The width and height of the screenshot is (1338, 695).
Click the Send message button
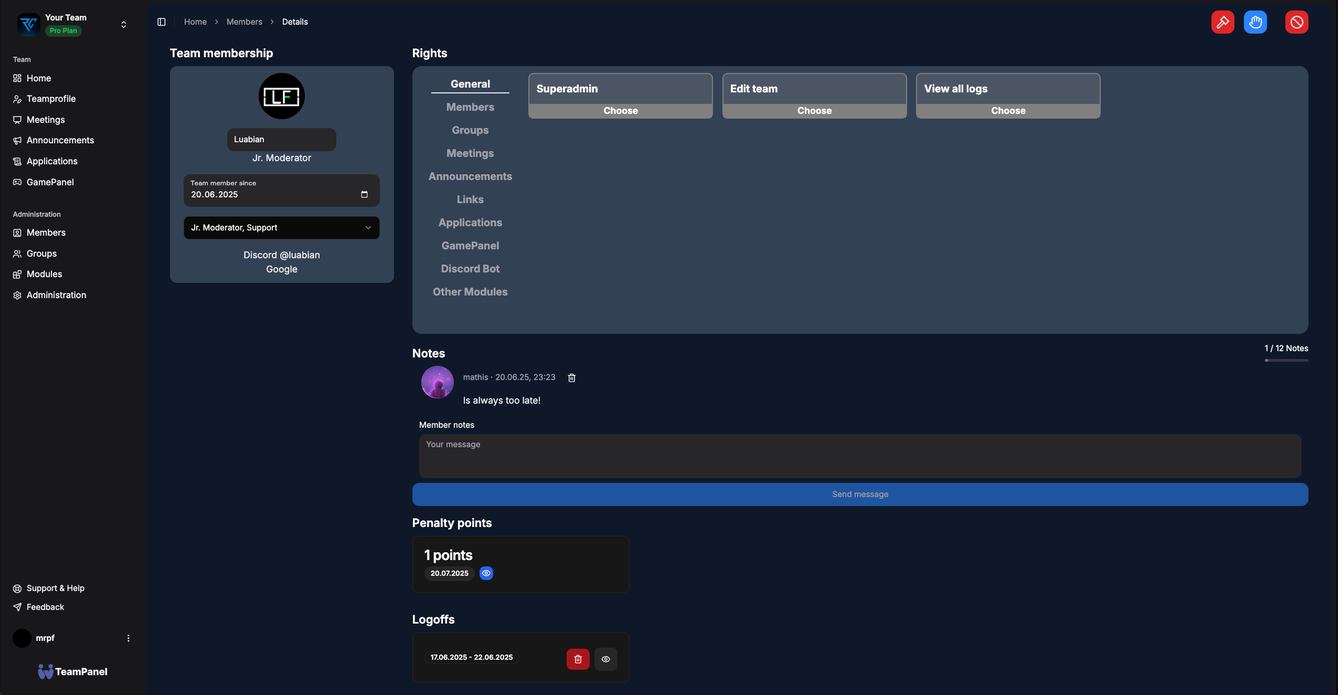click(859, 493)
